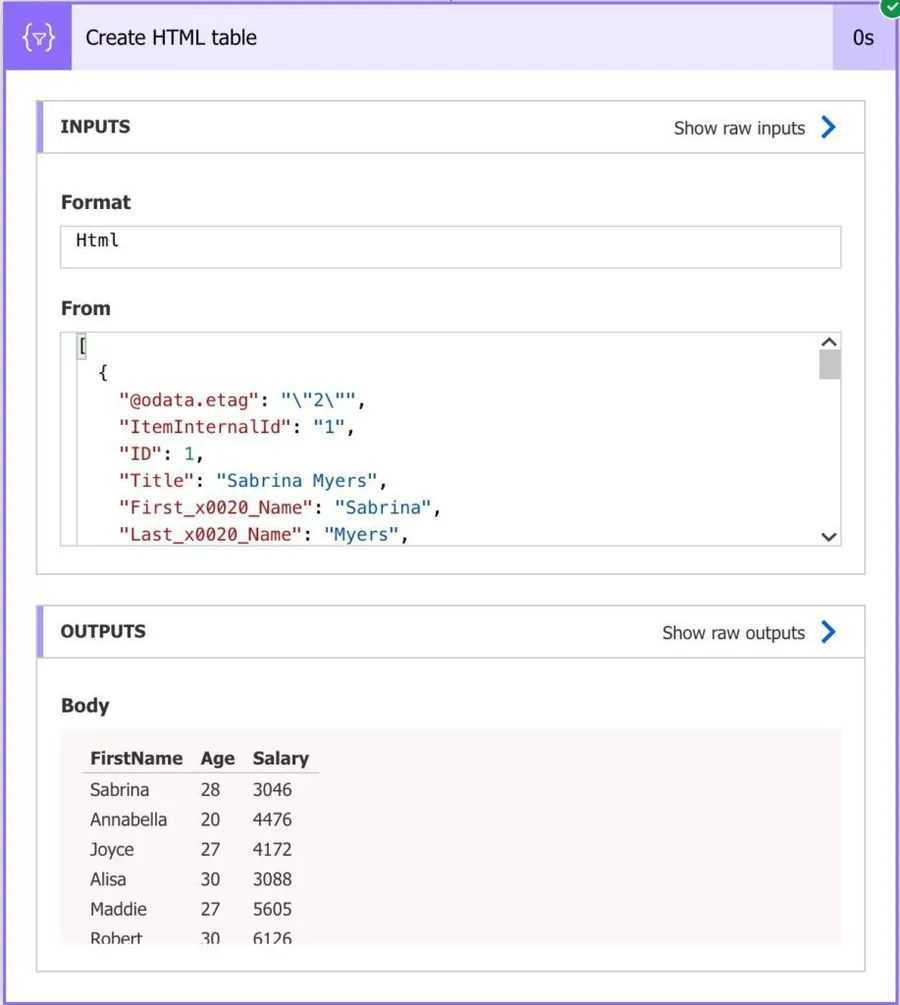Select the INPUTS section header
The image size is (900, 1005).
95,127
